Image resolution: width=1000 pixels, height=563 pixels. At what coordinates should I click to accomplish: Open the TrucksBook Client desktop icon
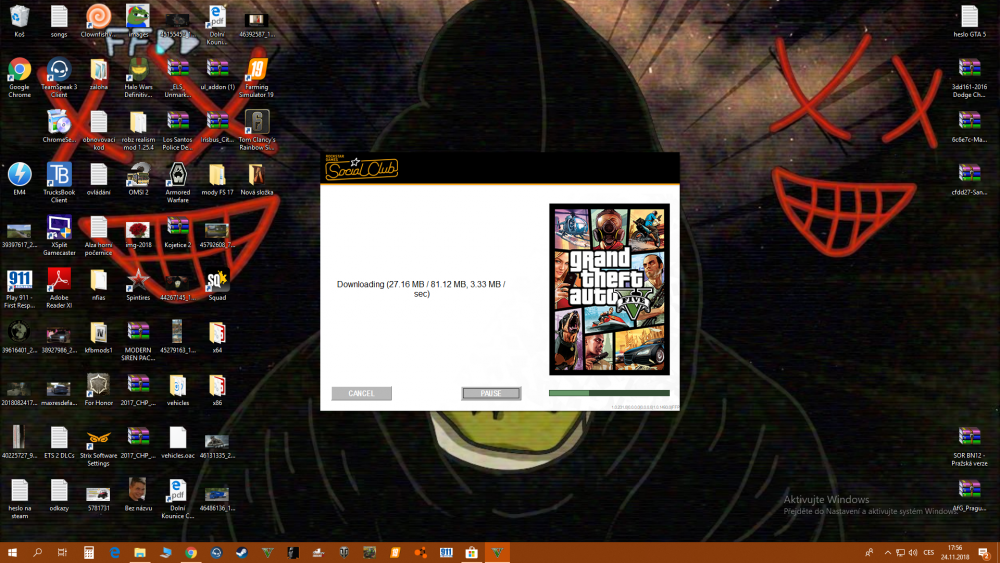pyautogui.click(x=59, y=182)
